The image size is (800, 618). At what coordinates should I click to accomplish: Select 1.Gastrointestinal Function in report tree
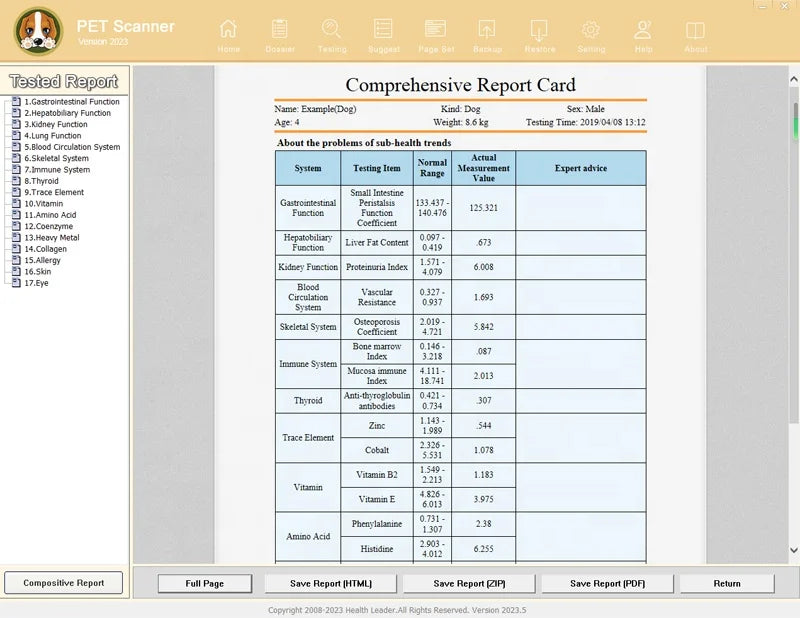(72, 102)
